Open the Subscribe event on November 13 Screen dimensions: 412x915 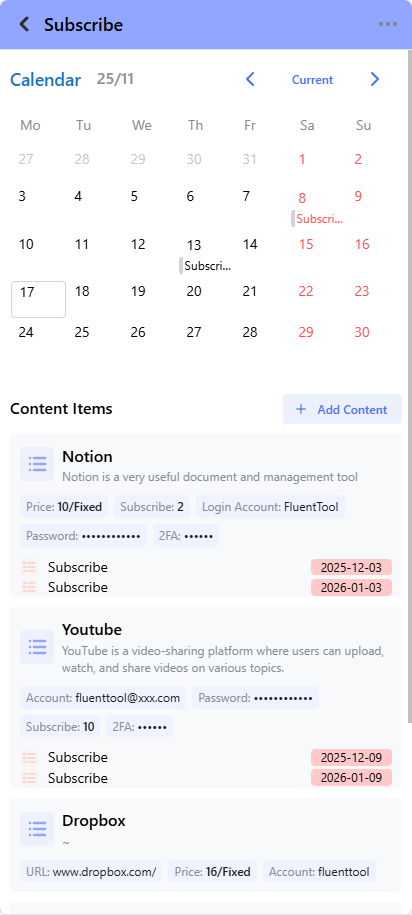click(206, 266)
